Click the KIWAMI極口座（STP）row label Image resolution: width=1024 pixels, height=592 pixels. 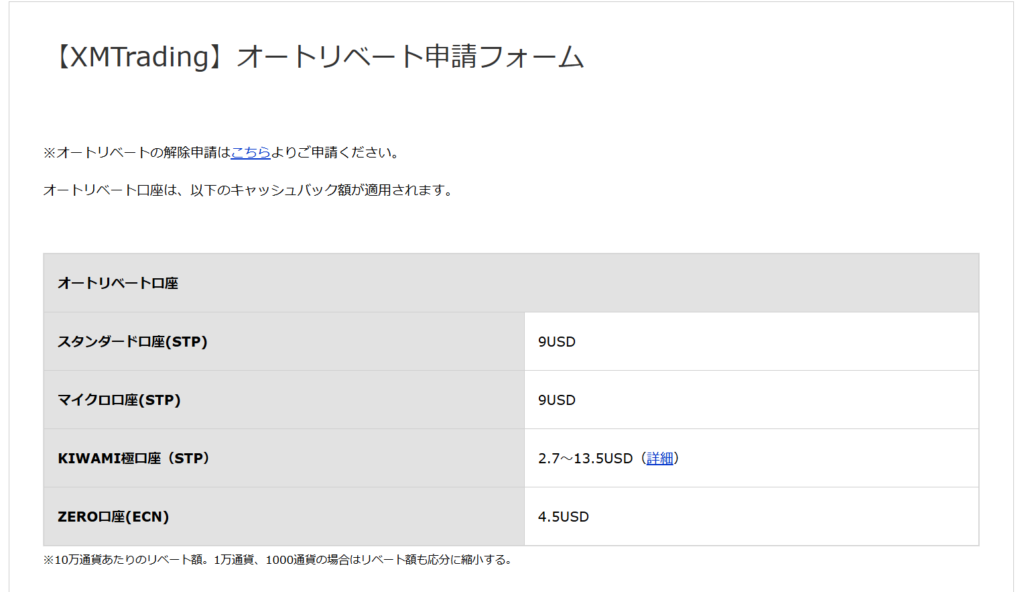(134, 458)
